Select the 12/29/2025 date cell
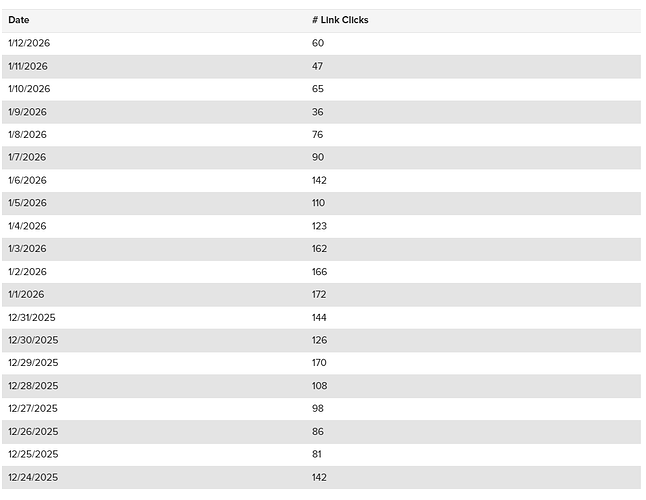646x500 pixels. point(33,362)
